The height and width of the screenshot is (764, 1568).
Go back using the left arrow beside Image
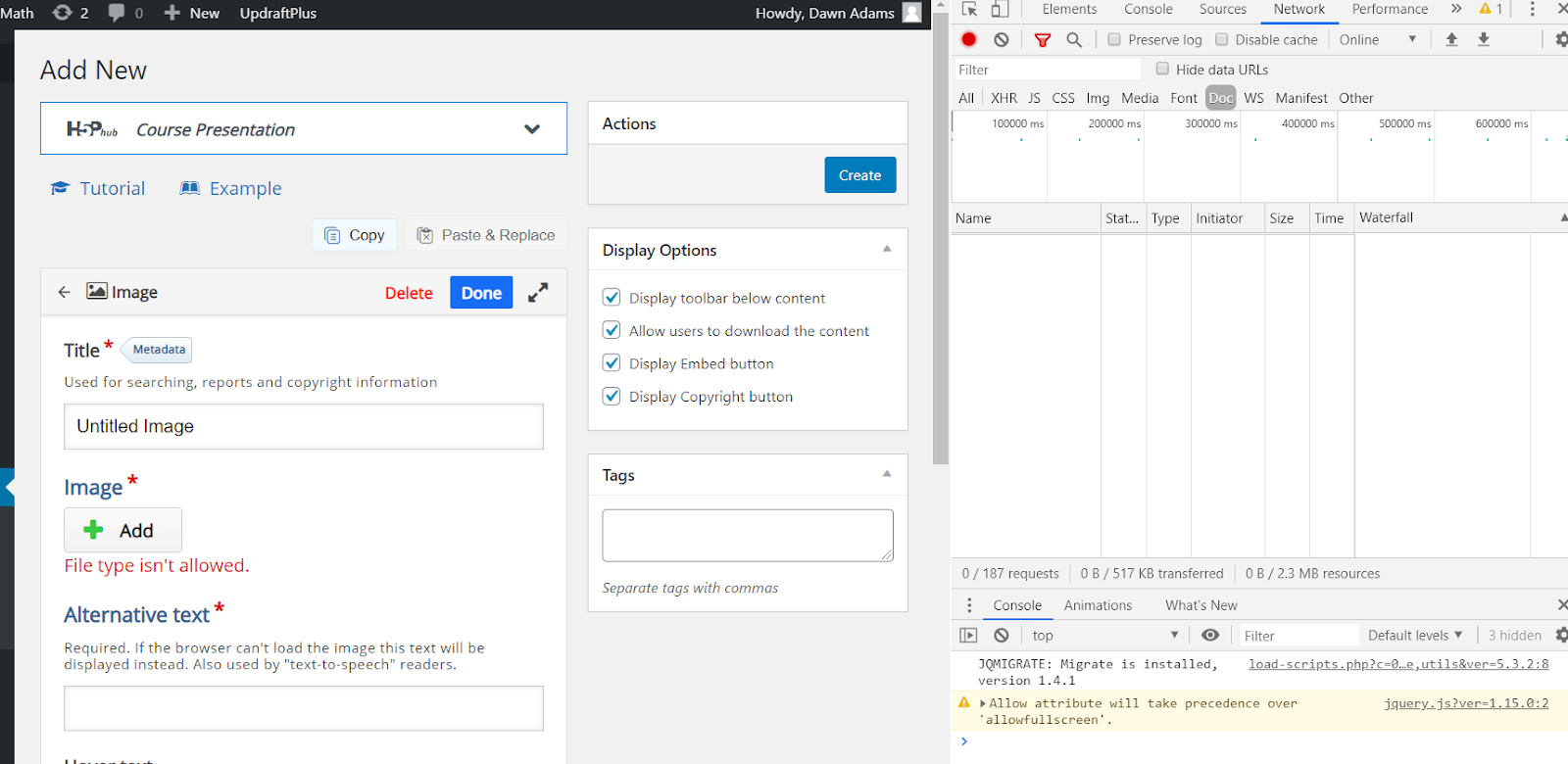(64, 292)
